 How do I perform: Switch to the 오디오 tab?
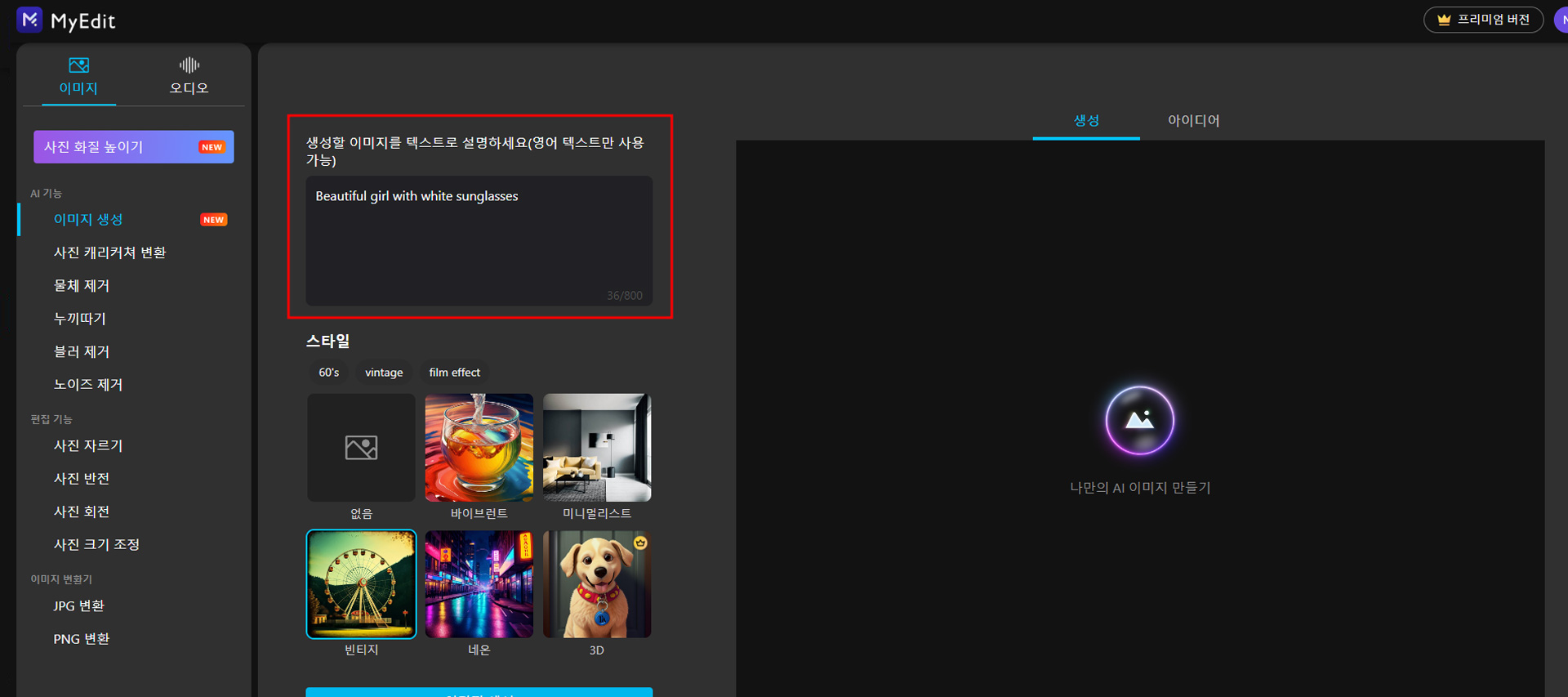[189, 76]
